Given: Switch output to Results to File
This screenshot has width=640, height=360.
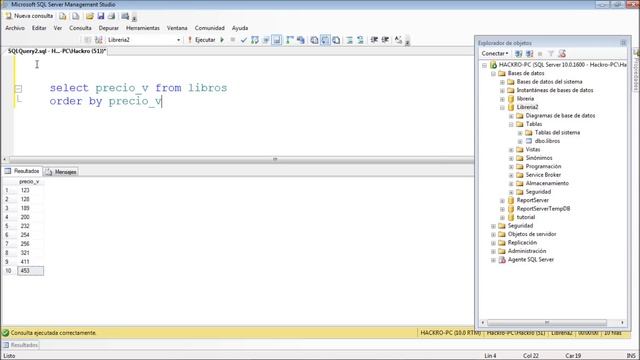Looking at the screenshot, I should (336, 40).
